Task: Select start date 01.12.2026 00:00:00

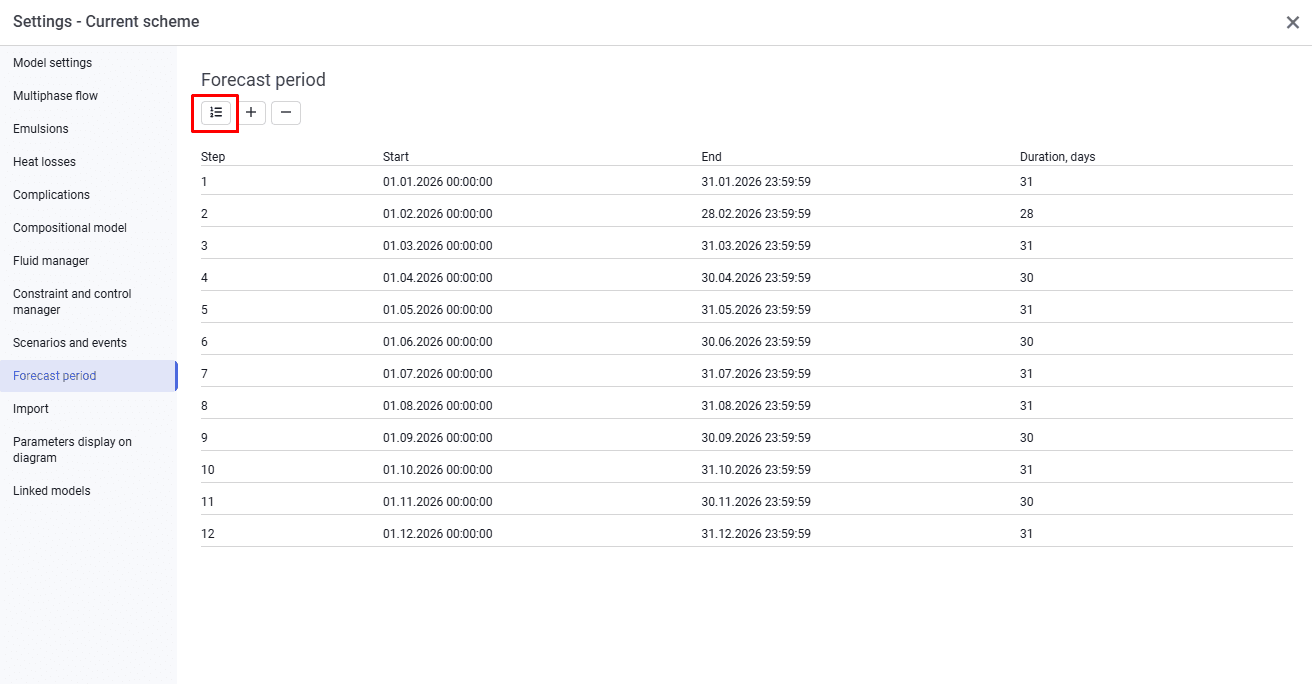Action: click(438, 534)
